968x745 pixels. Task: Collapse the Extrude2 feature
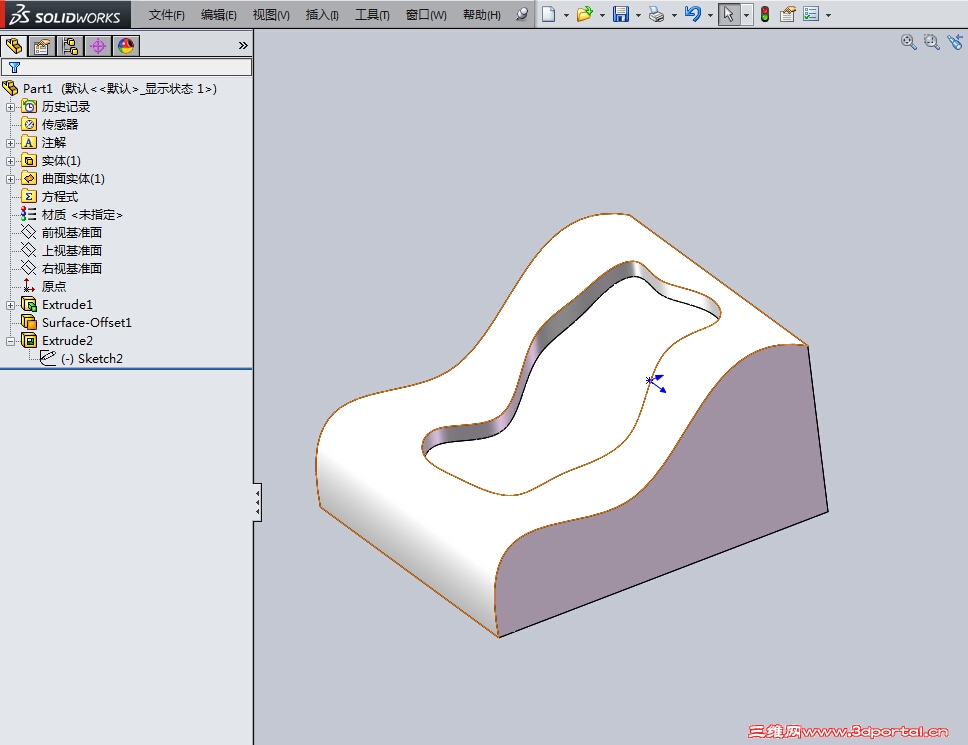coord(10,341)
